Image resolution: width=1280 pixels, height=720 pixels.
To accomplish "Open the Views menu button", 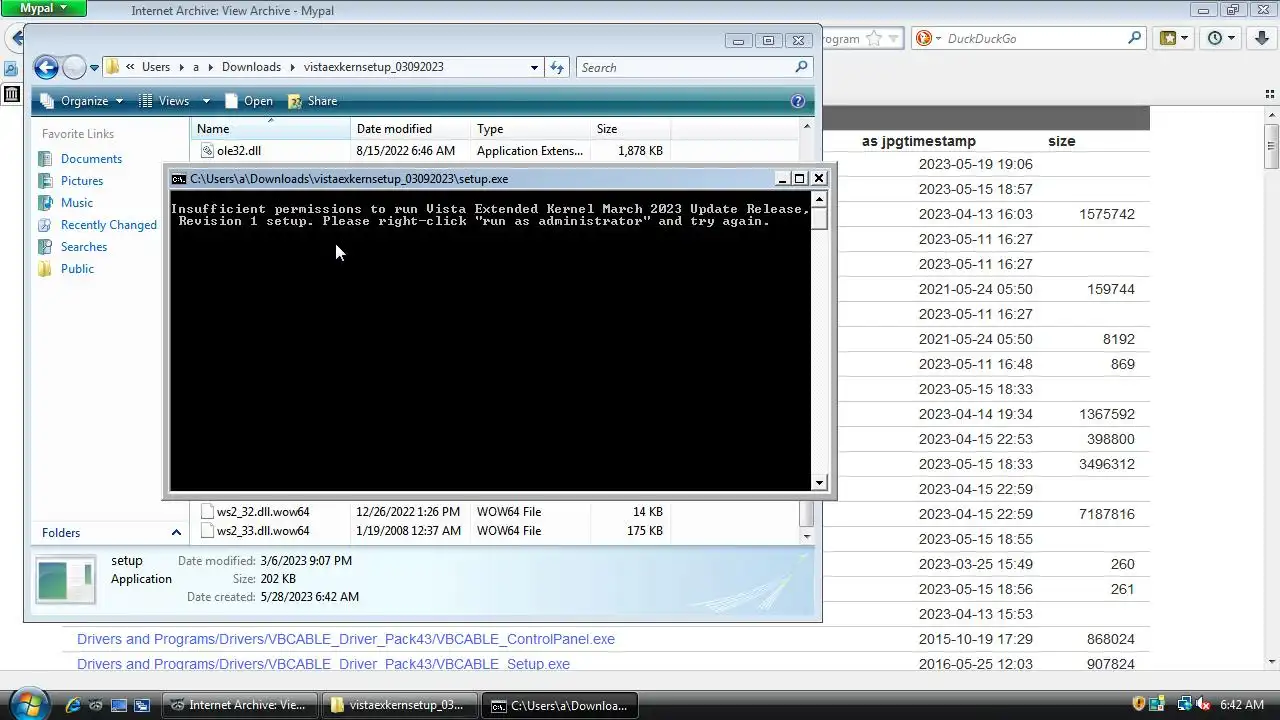I will point(165,101).
